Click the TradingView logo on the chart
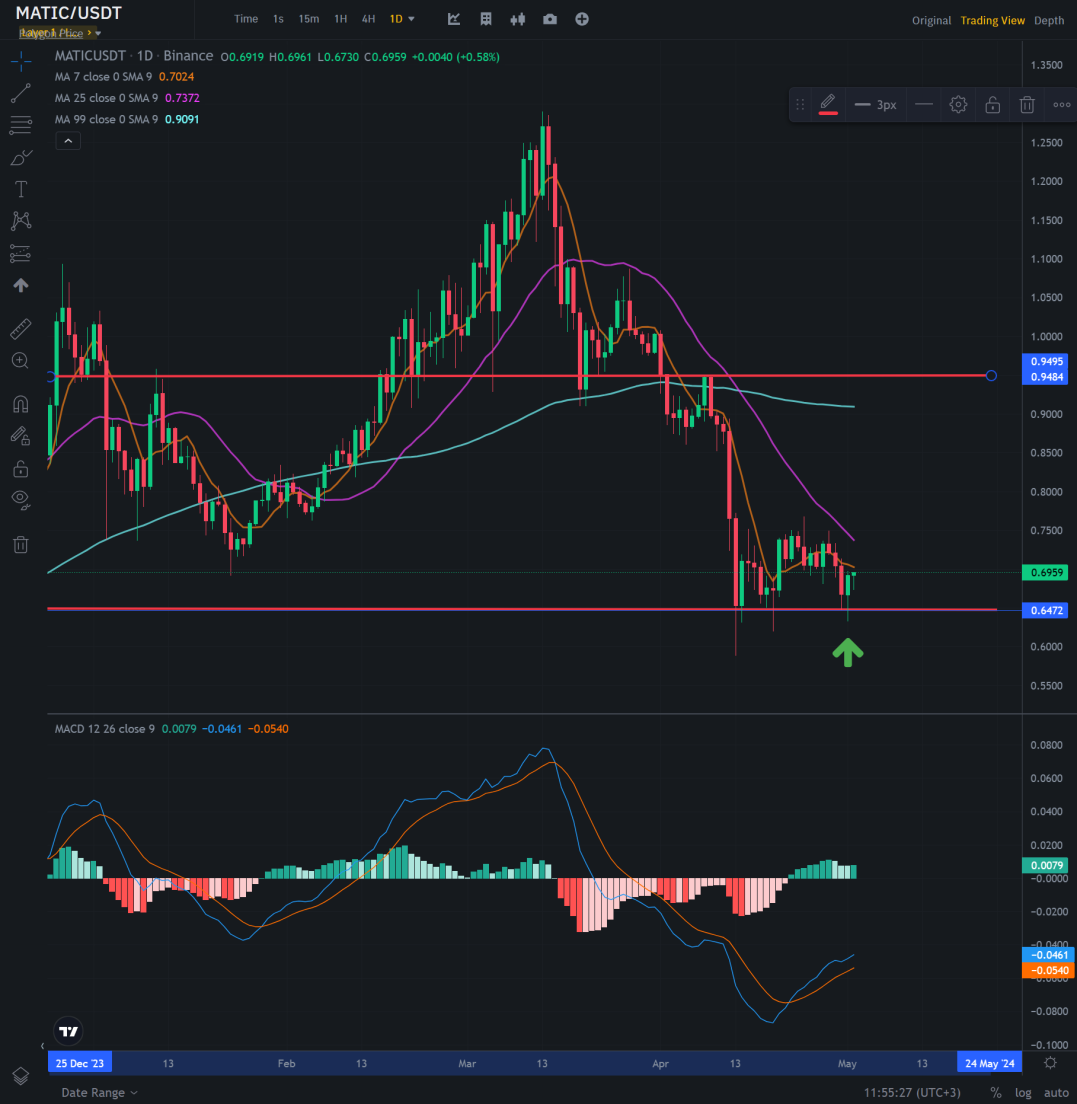 (67, 1031)
